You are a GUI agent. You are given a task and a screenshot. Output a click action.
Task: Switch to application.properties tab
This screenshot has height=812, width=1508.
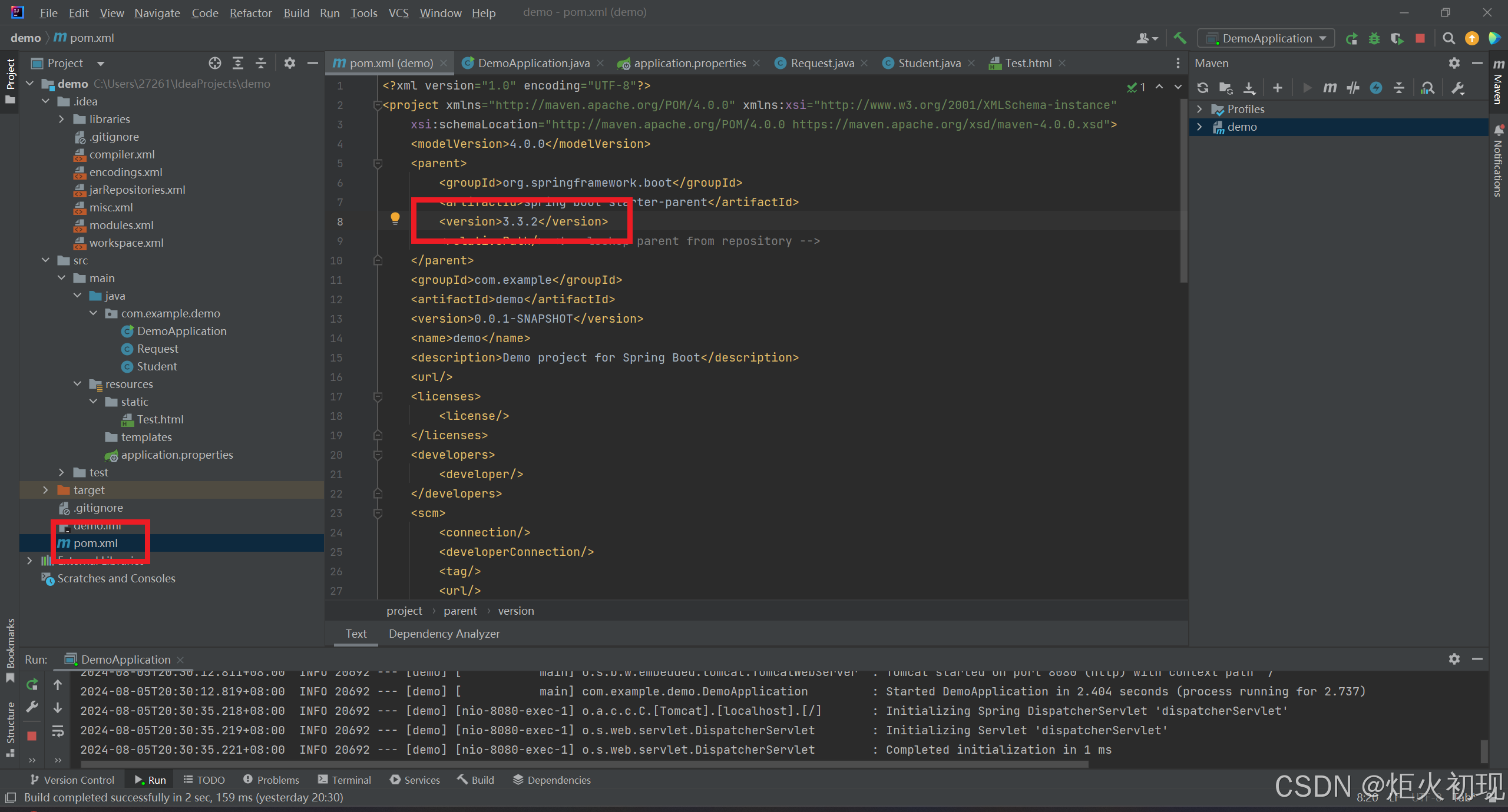coord(689,63)
